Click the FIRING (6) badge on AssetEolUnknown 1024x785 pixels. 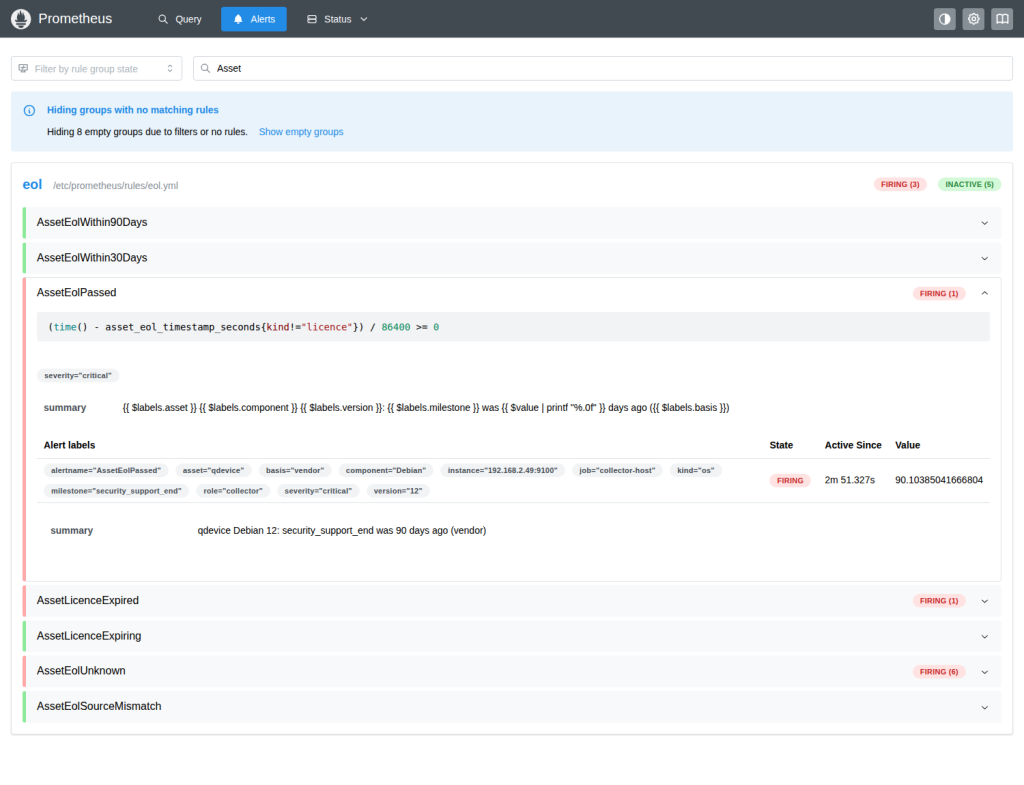[938, 672]
